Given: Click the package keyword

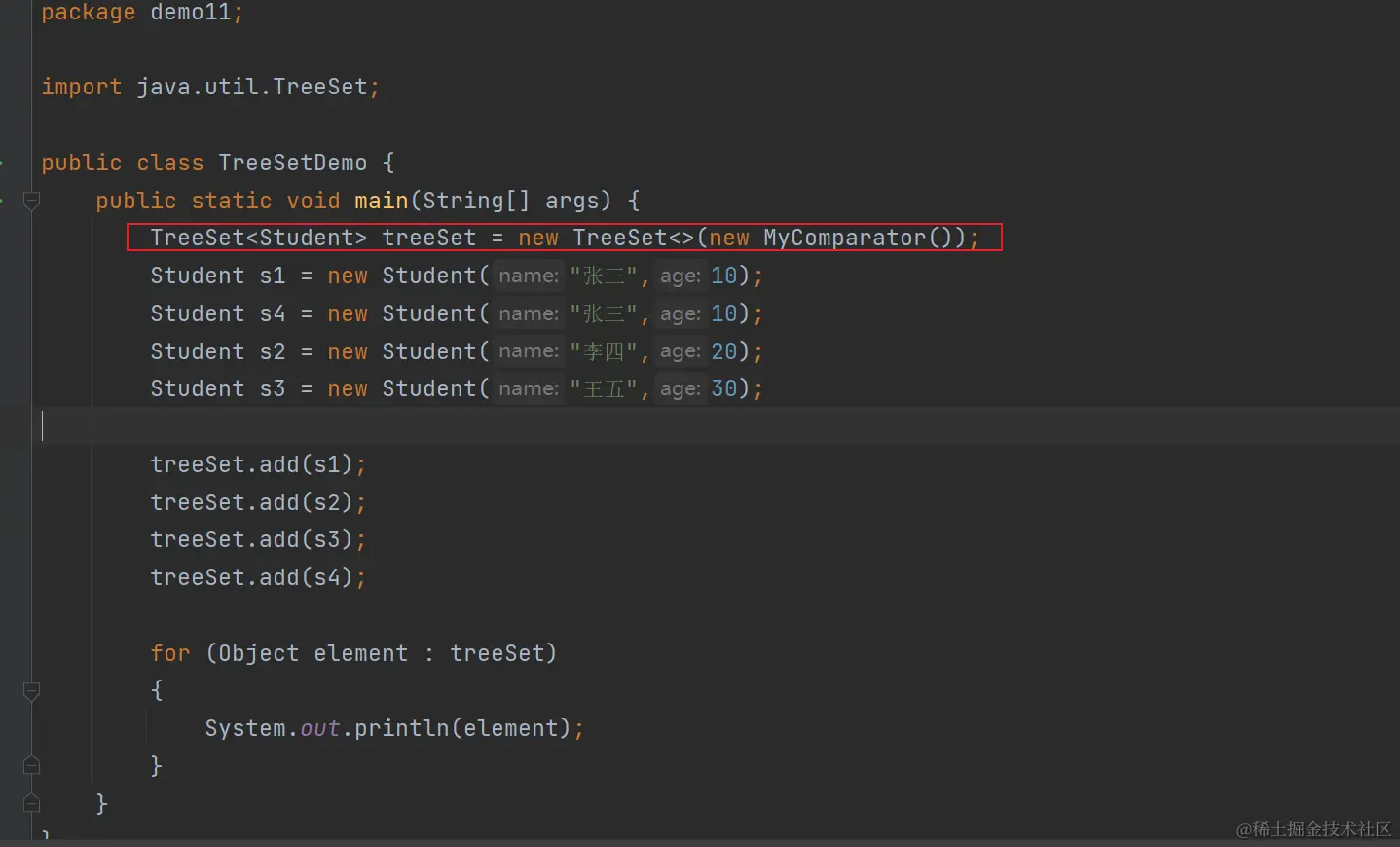Looking at the screenshot, I should click(x=89, y=13).
